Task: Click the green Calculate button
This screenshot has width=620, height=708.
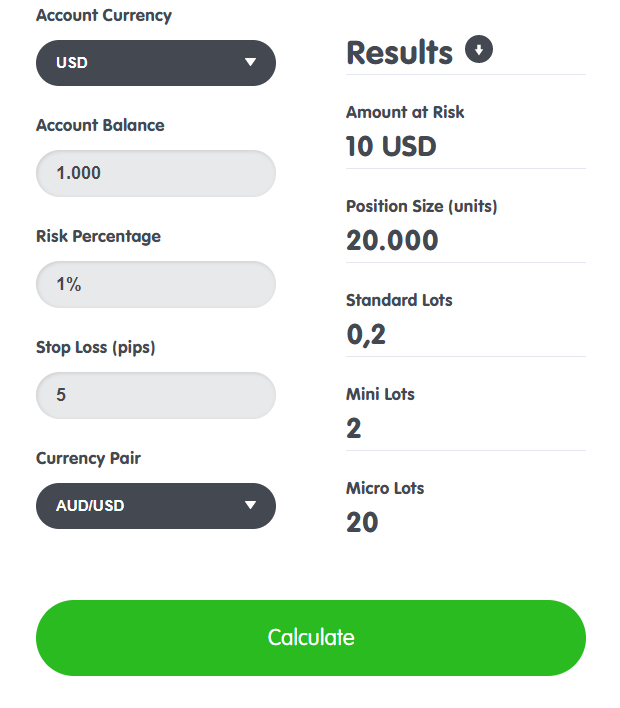Action: click(311, 638)
